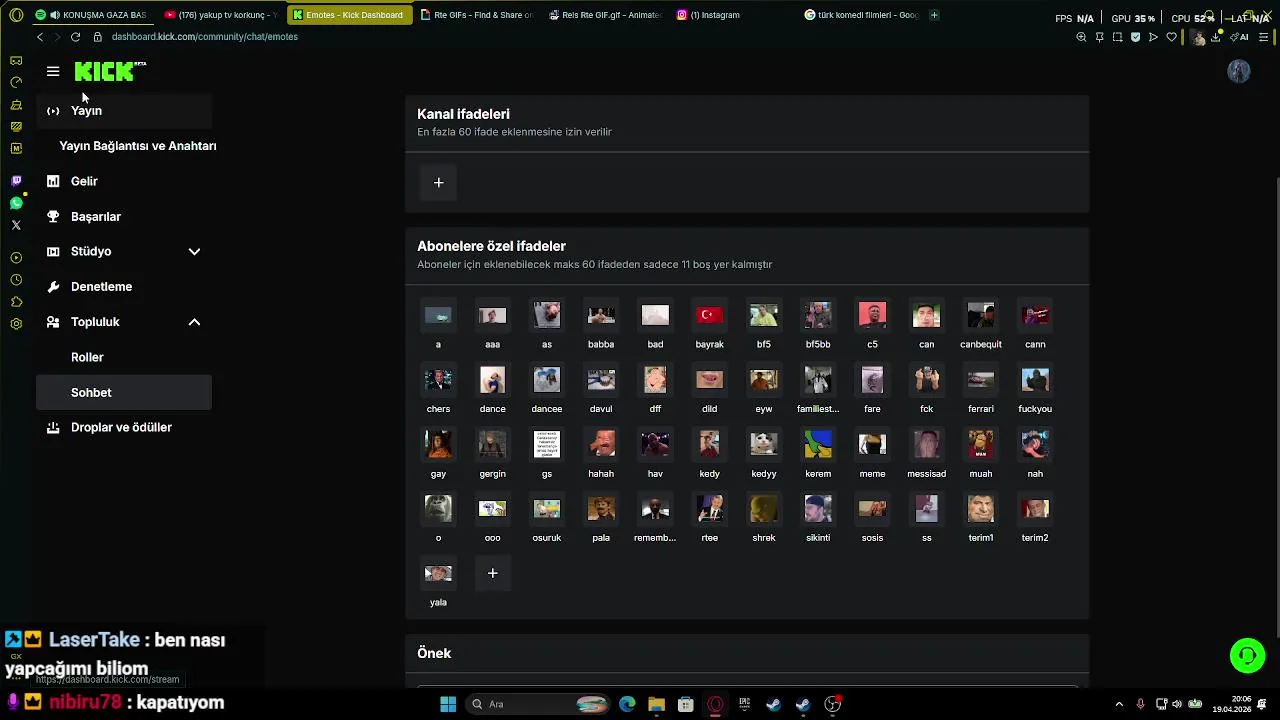
Task: Open WhatsApp in Opera sidebar
Action: click(16, 203)
